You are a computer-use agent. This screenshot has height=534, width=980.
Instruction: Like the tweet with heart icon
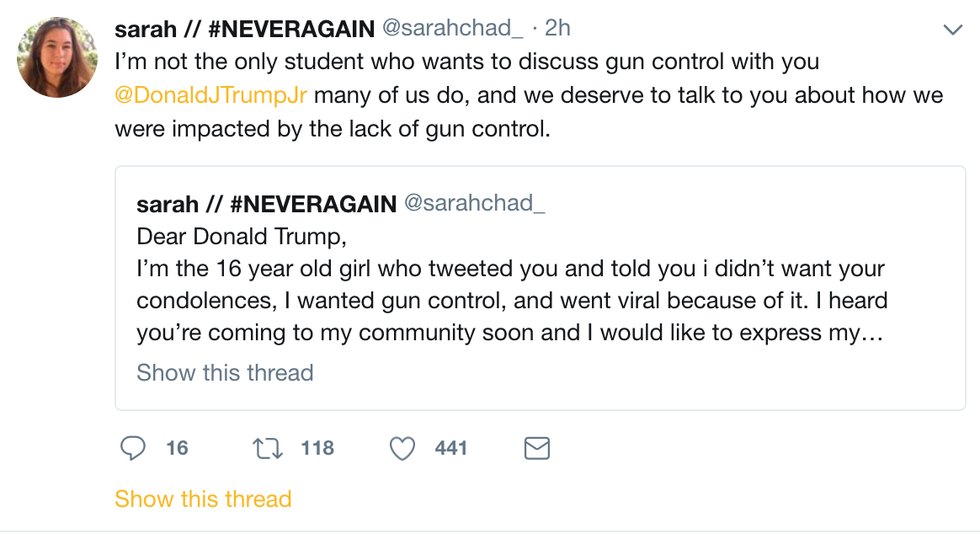click(x=402, y=448)
